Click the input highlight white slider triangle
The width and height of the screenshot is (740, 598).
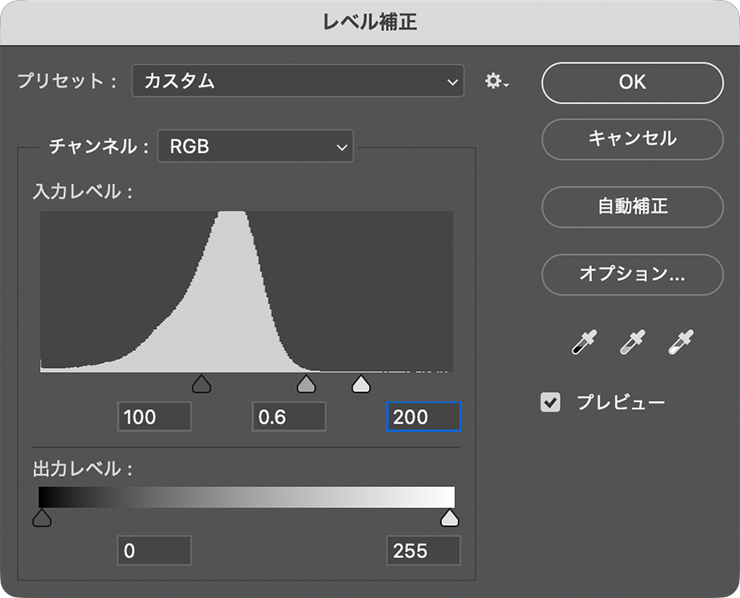click(361, 384)
